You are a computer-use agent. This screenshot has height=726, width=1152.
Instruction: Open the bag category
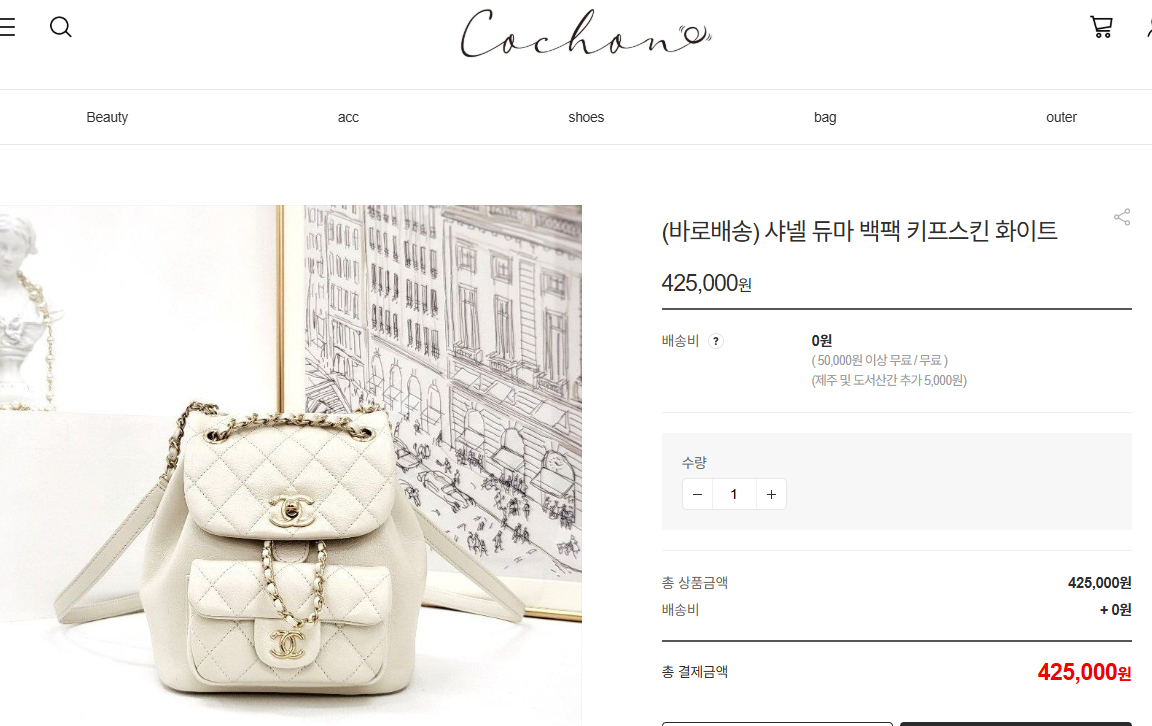click(825, 117)
